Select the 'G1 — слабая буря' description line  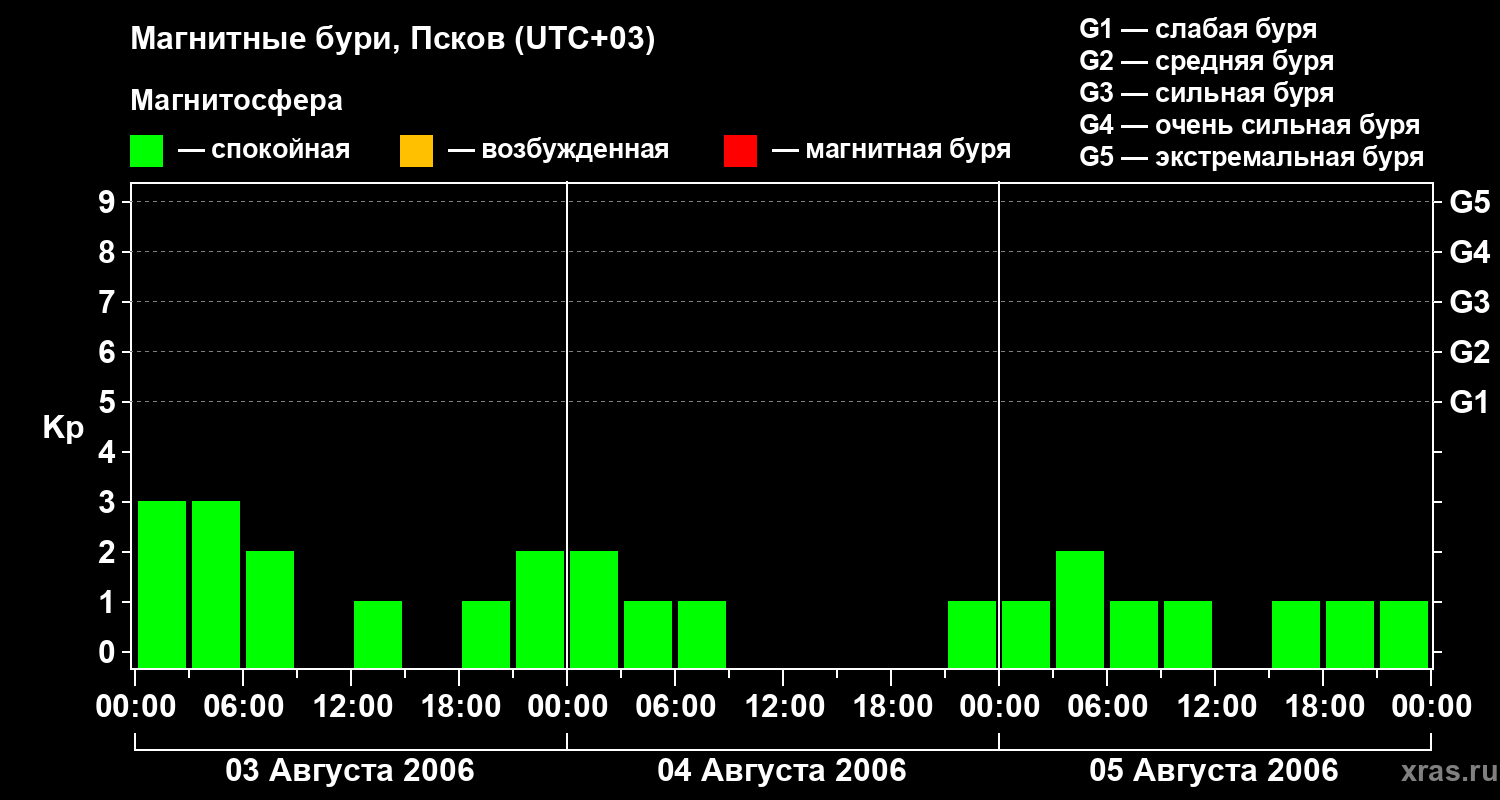pos(1198,29)
